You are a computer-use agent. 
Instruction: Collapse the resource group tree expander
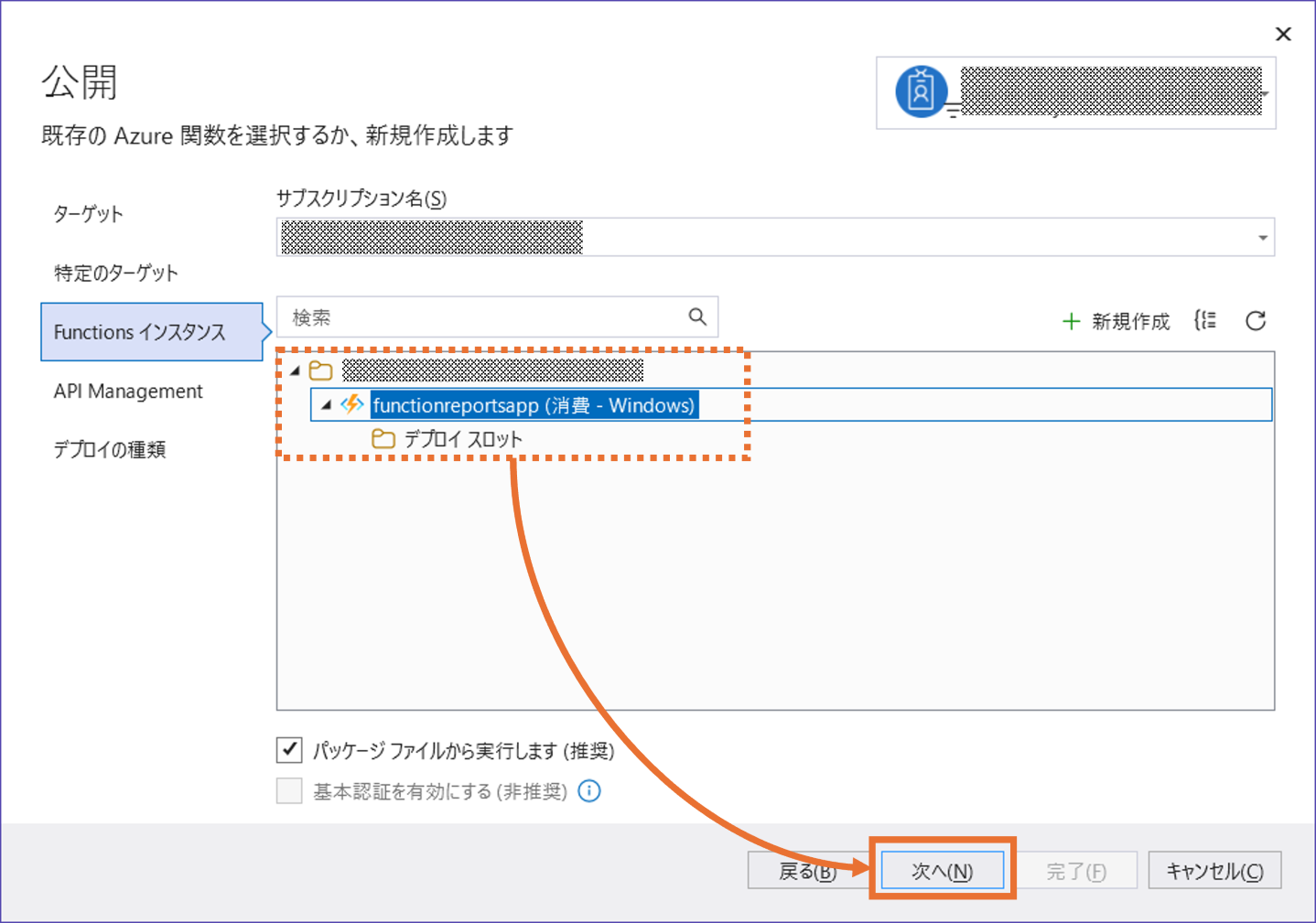click(294, 370)
